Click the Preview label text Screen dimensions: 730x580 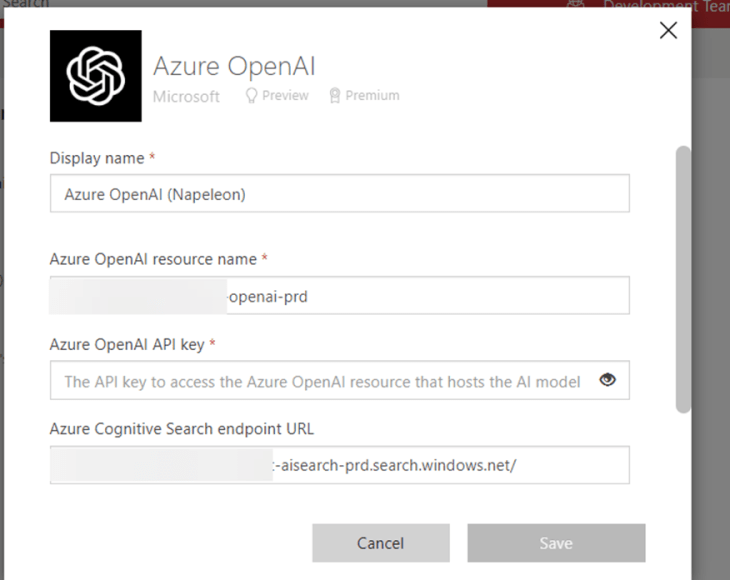coord(285,96)
